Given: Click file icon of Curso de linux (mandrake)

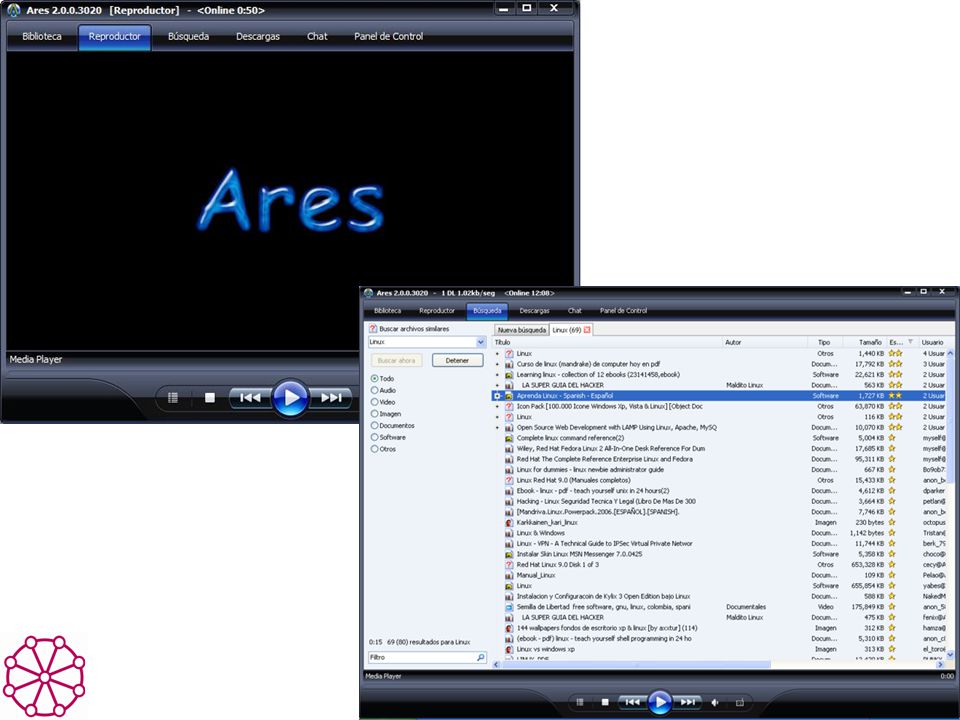Looking at the screenshot, I should [509, 364].
